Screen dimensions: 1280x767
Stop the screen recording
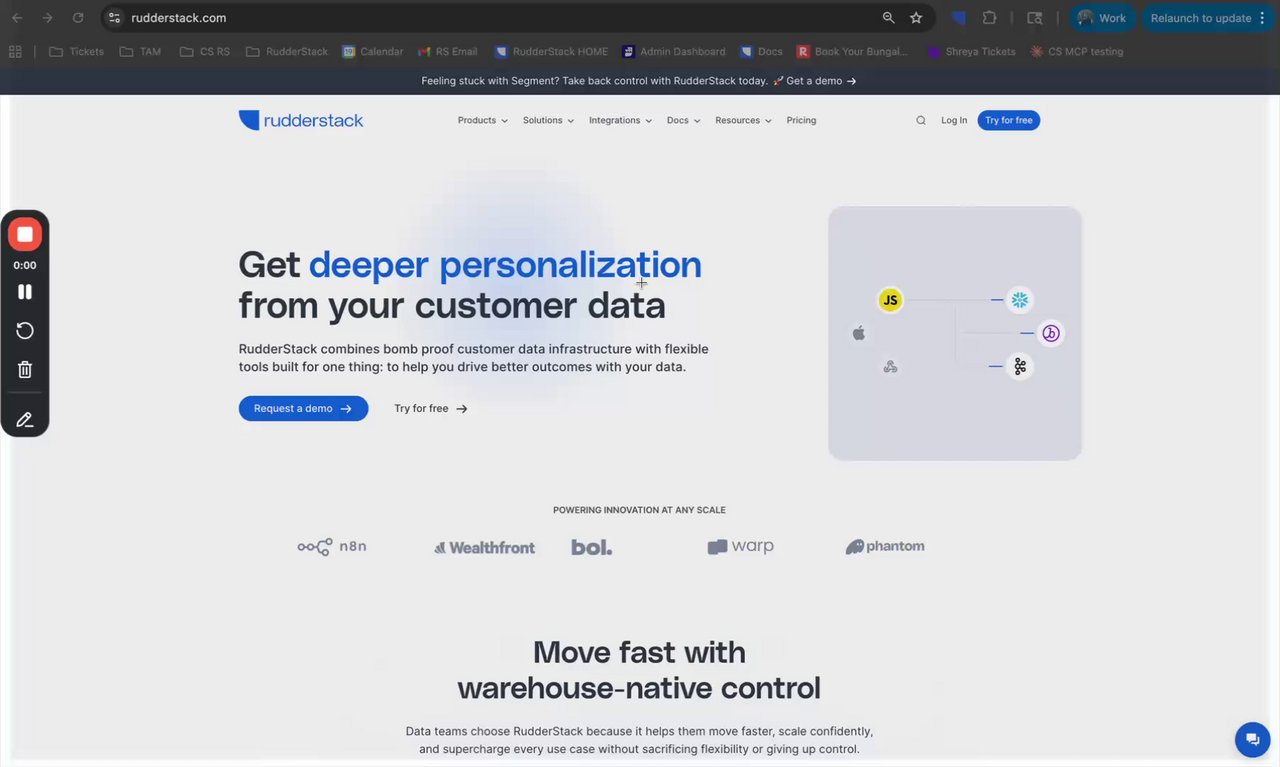tap(25, 235)
